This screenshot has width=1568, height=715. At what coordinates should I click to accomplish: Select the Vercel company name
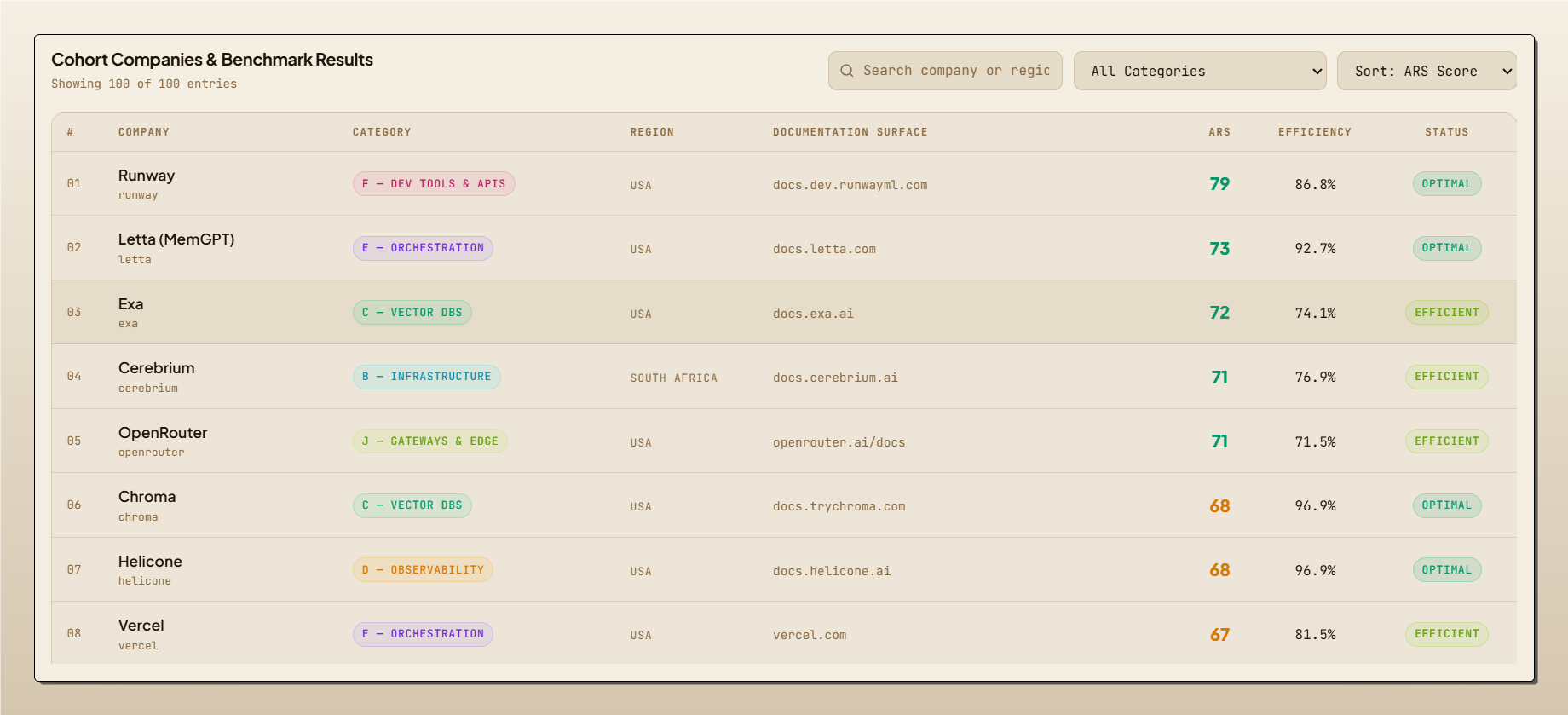(141, 626)
